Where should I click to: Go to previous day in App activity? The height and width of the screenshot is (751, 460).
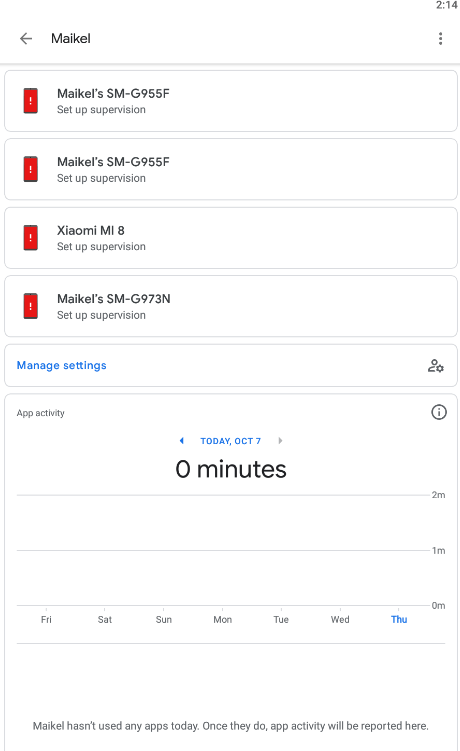tap(182, 441)
